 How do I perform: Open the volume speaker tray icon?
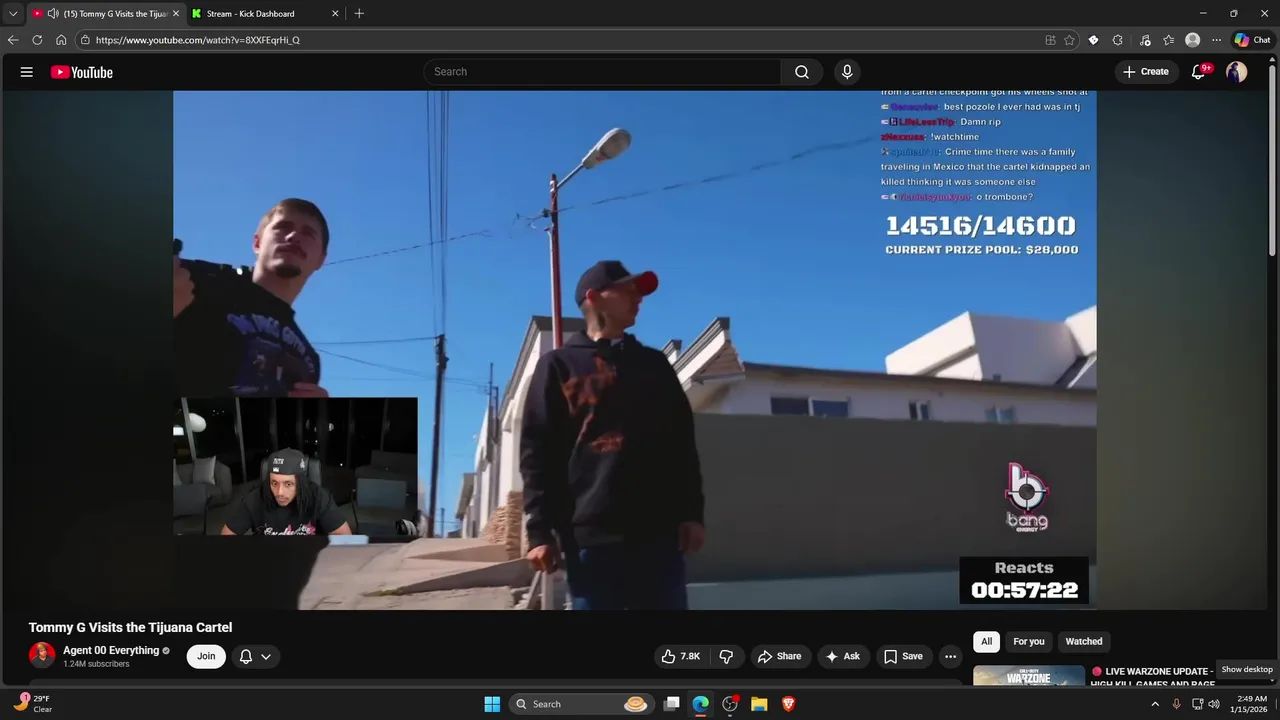point(1214,704)
